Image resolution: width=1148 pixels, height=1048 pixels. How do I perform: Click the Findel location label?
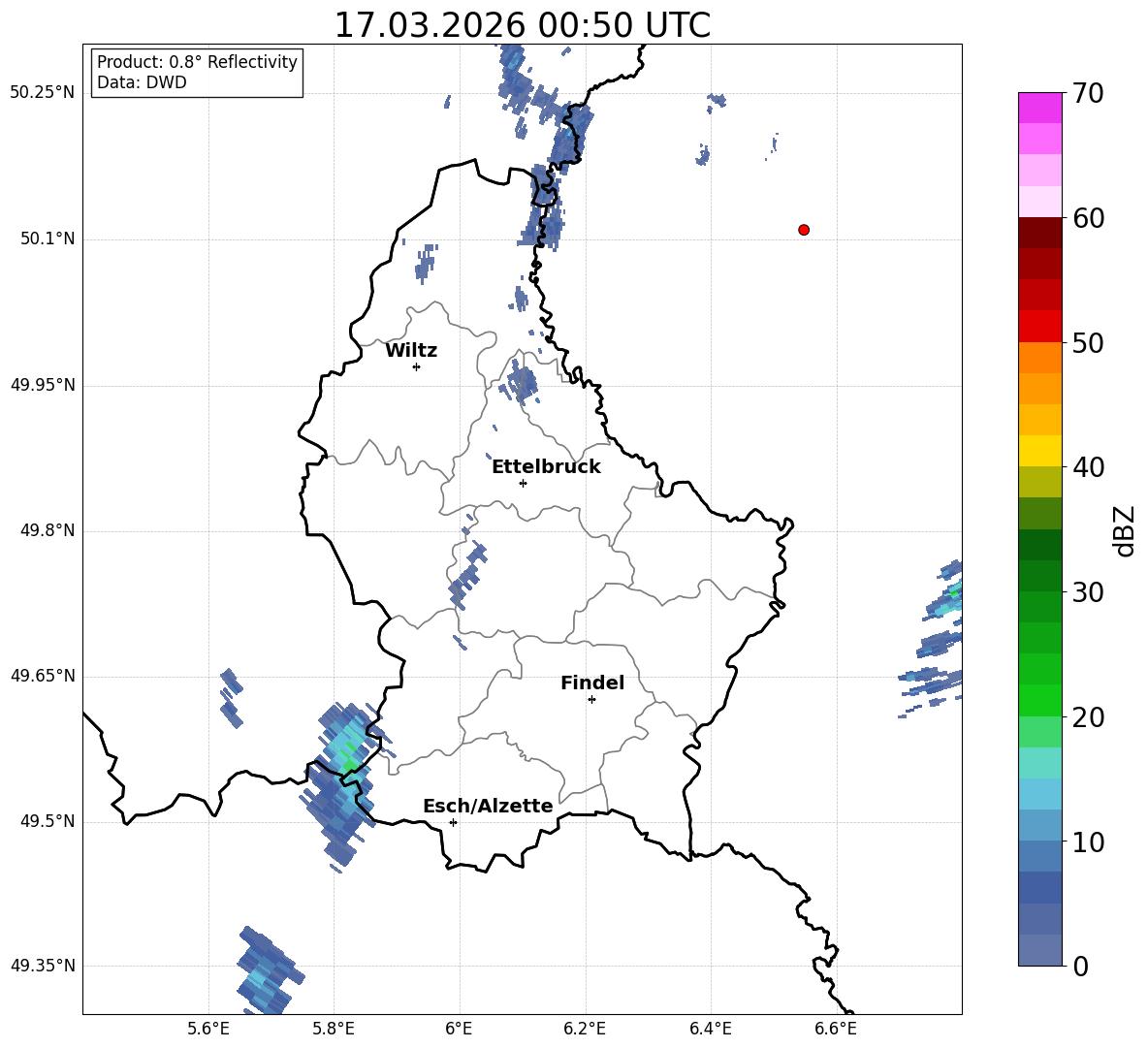pyautogui.click(x=592, y=683)
